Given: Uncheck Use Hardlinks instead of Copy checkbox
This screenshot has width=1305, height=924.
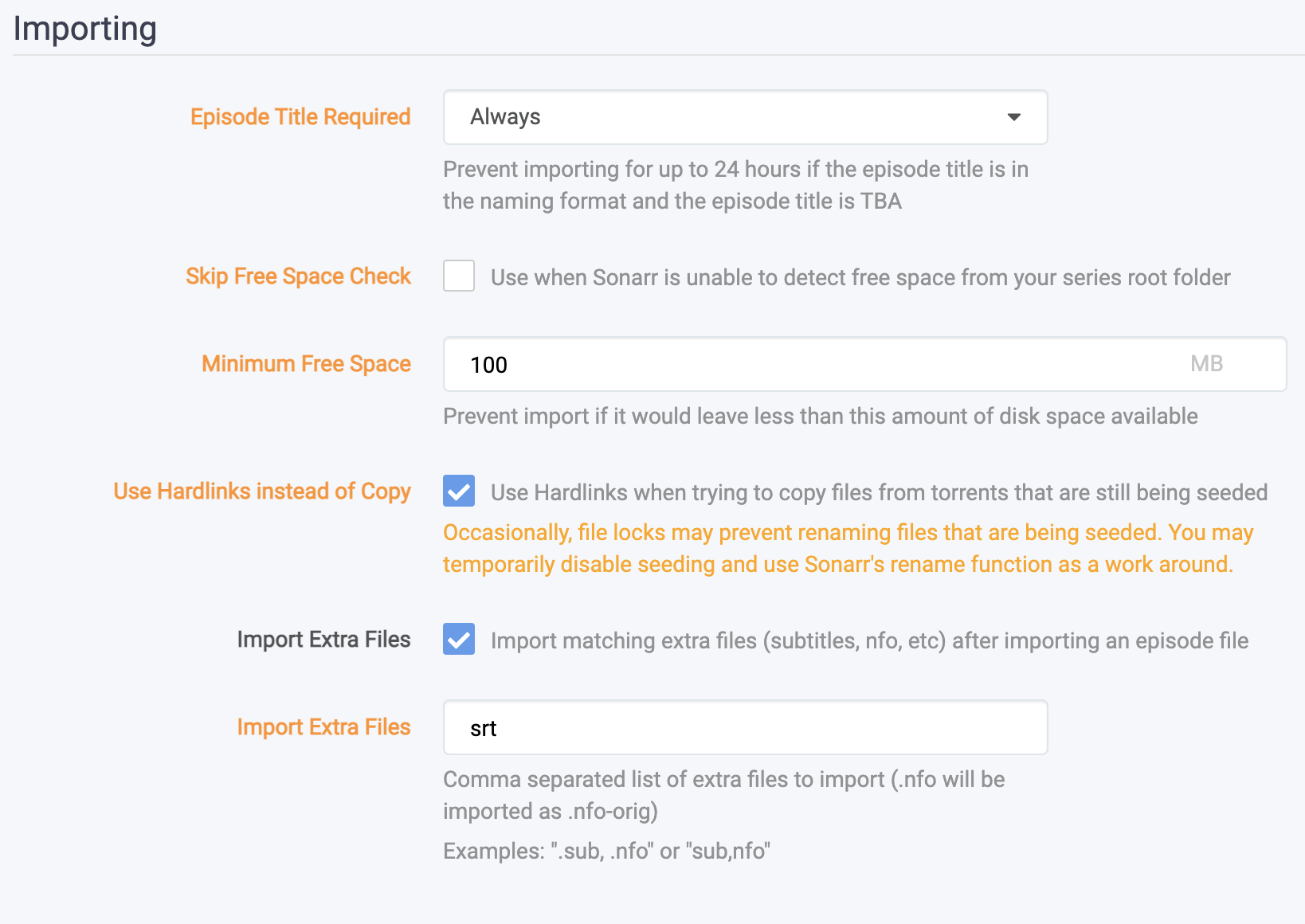Looking at the screenshot, I should click(x=459, y=491).
